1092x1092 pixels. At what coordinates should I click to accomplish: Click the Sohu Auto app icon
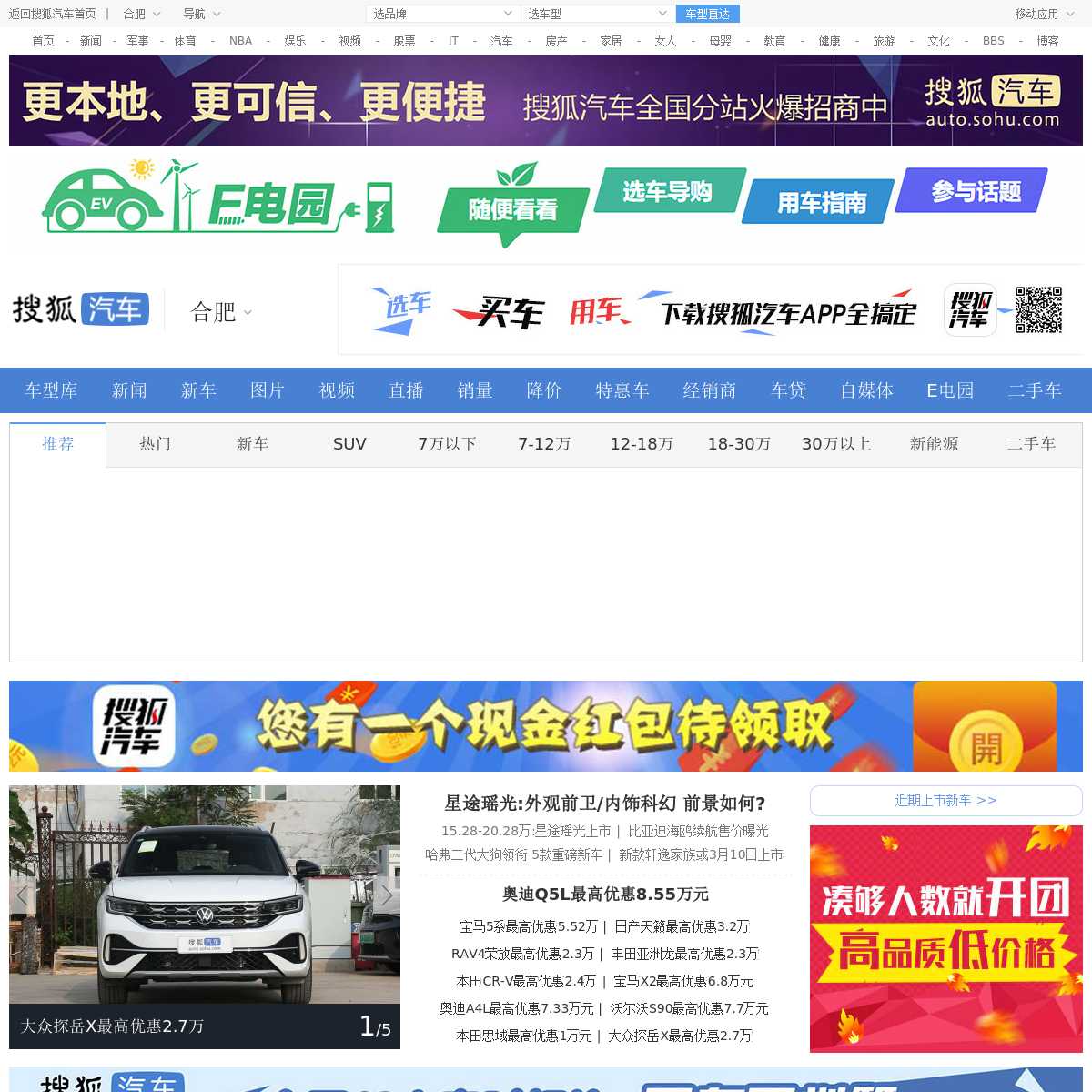click(970, 309)
